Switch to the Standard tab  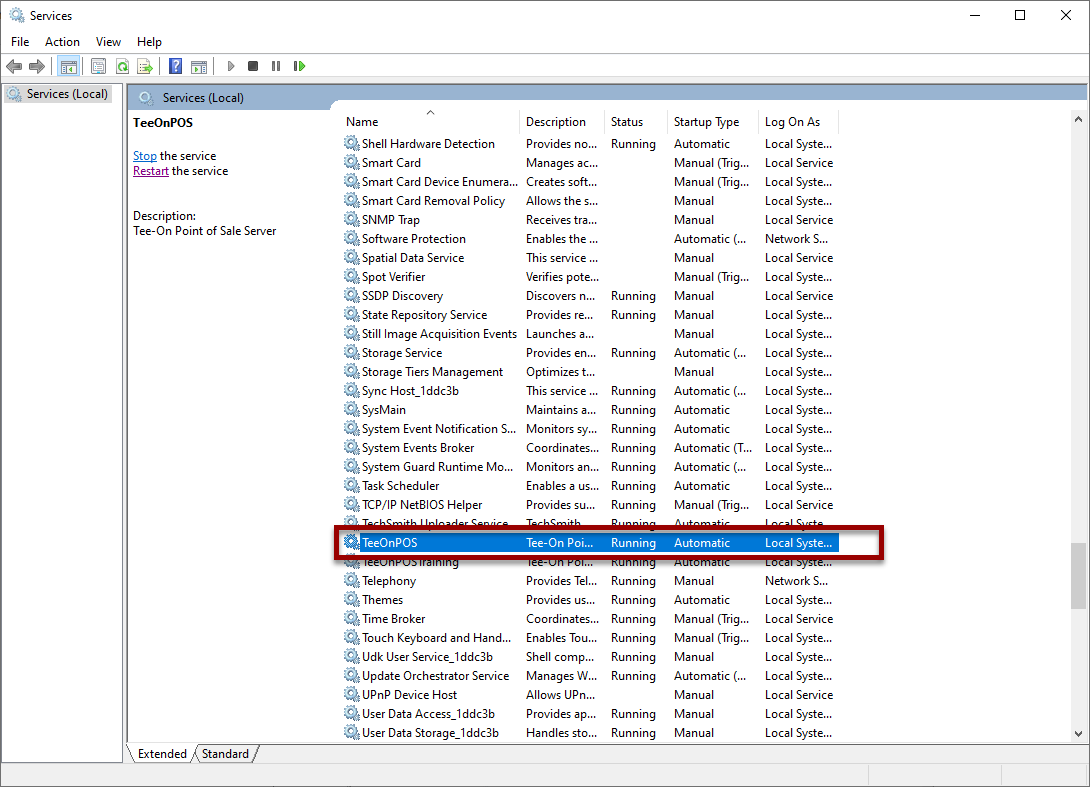[x=225, y=754]
